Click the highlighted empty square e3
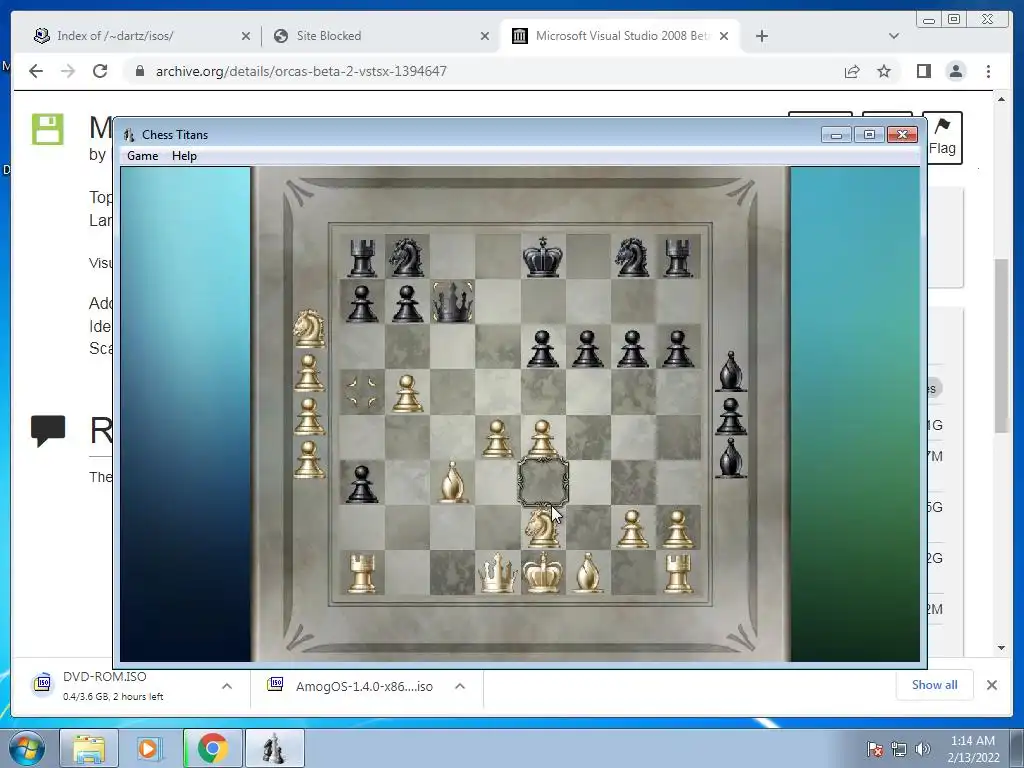1024x768 pixels. (x=543, y=483)
